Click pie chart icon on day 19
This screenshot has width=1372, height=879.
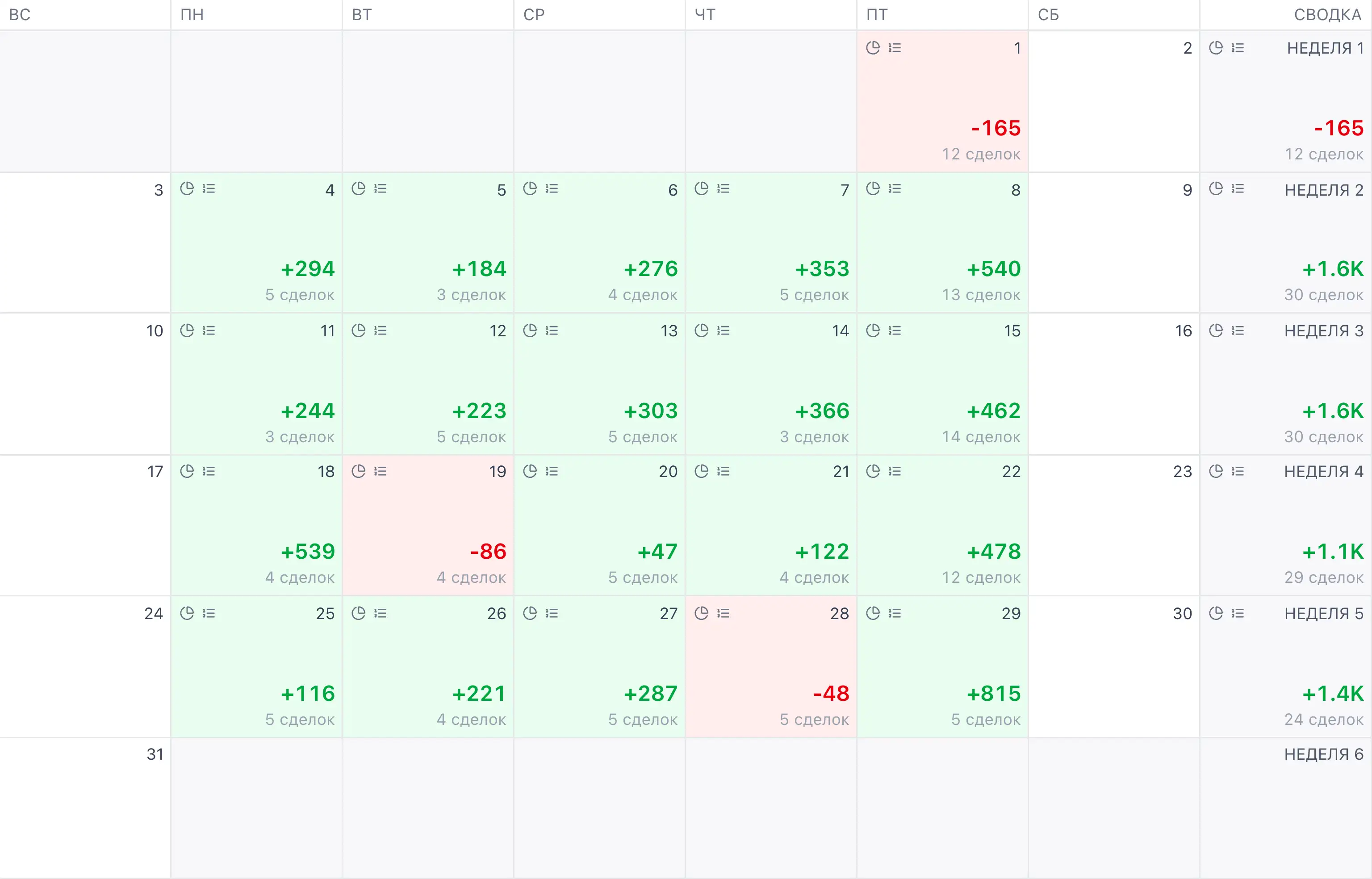[359, 471]
